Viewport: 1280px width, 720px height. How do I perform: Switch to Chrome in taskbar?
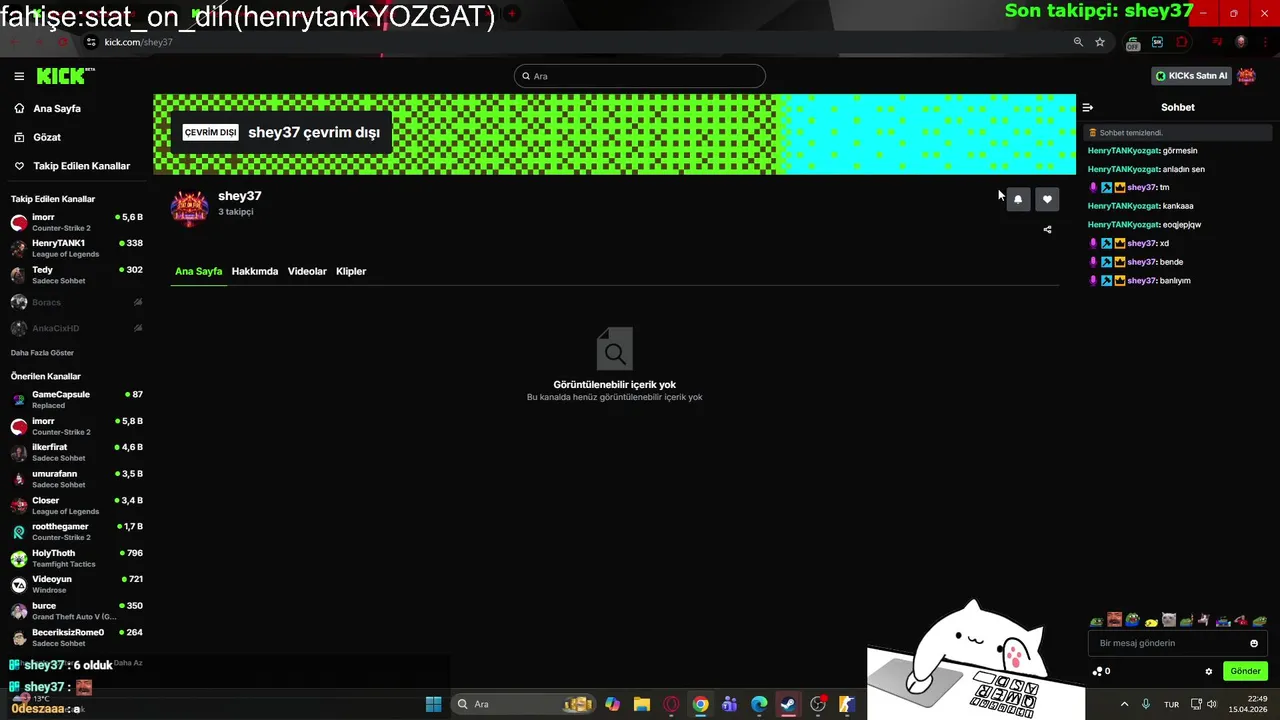(700, 704)
